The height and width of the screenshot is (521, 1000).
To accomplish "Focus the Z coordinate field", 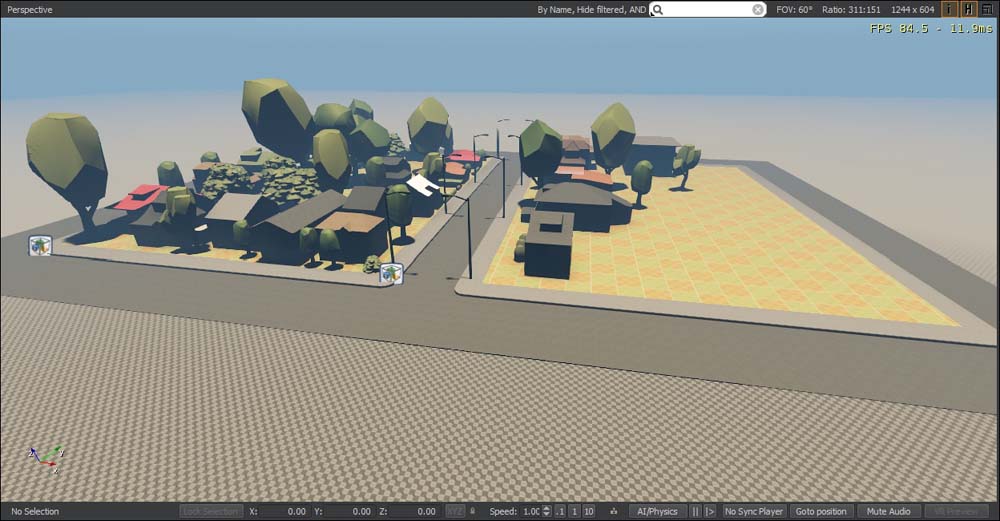I will [413, 511].
